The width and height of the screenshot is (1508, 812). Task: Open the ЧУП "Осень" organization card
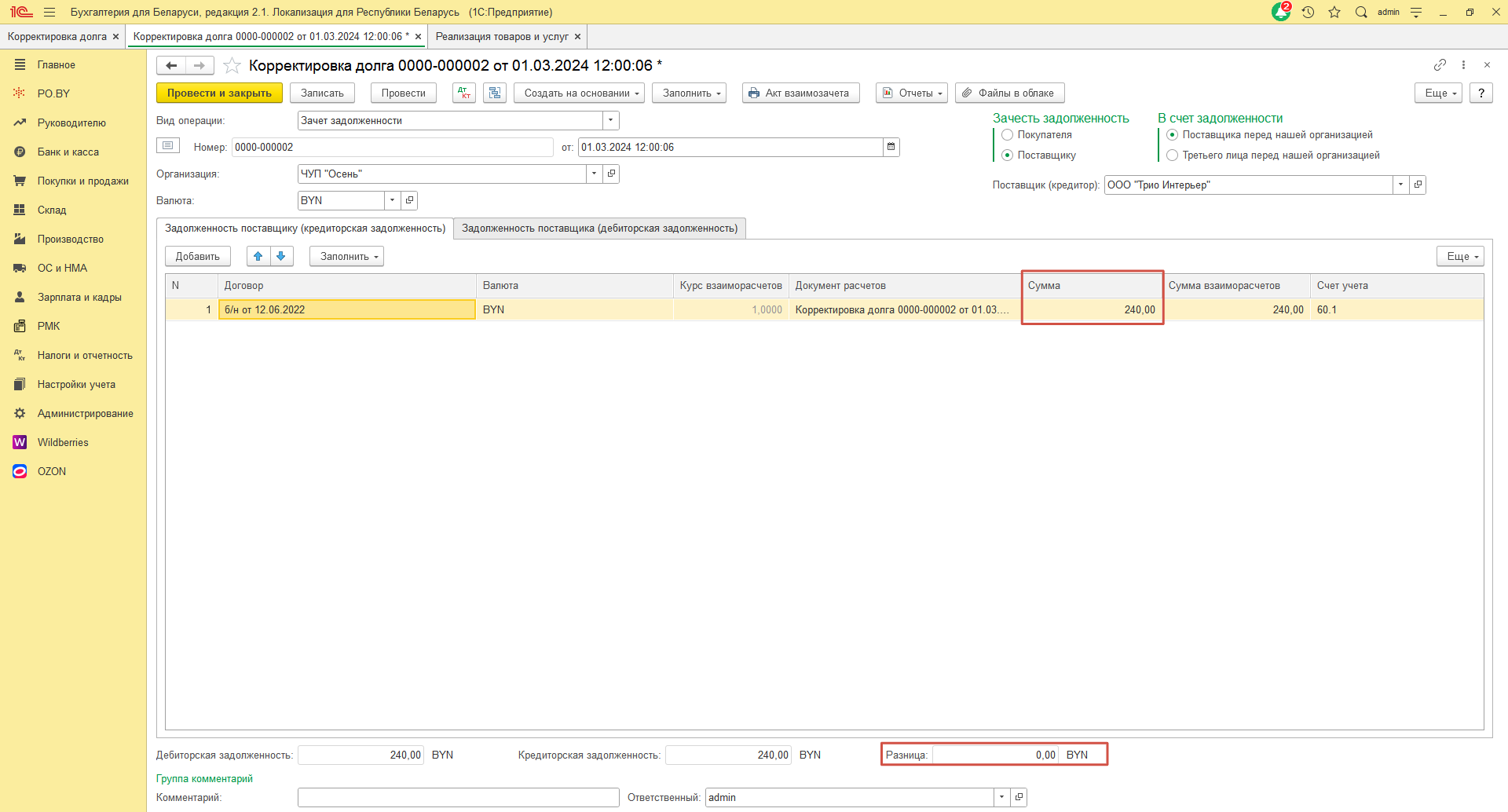[611, 174]
